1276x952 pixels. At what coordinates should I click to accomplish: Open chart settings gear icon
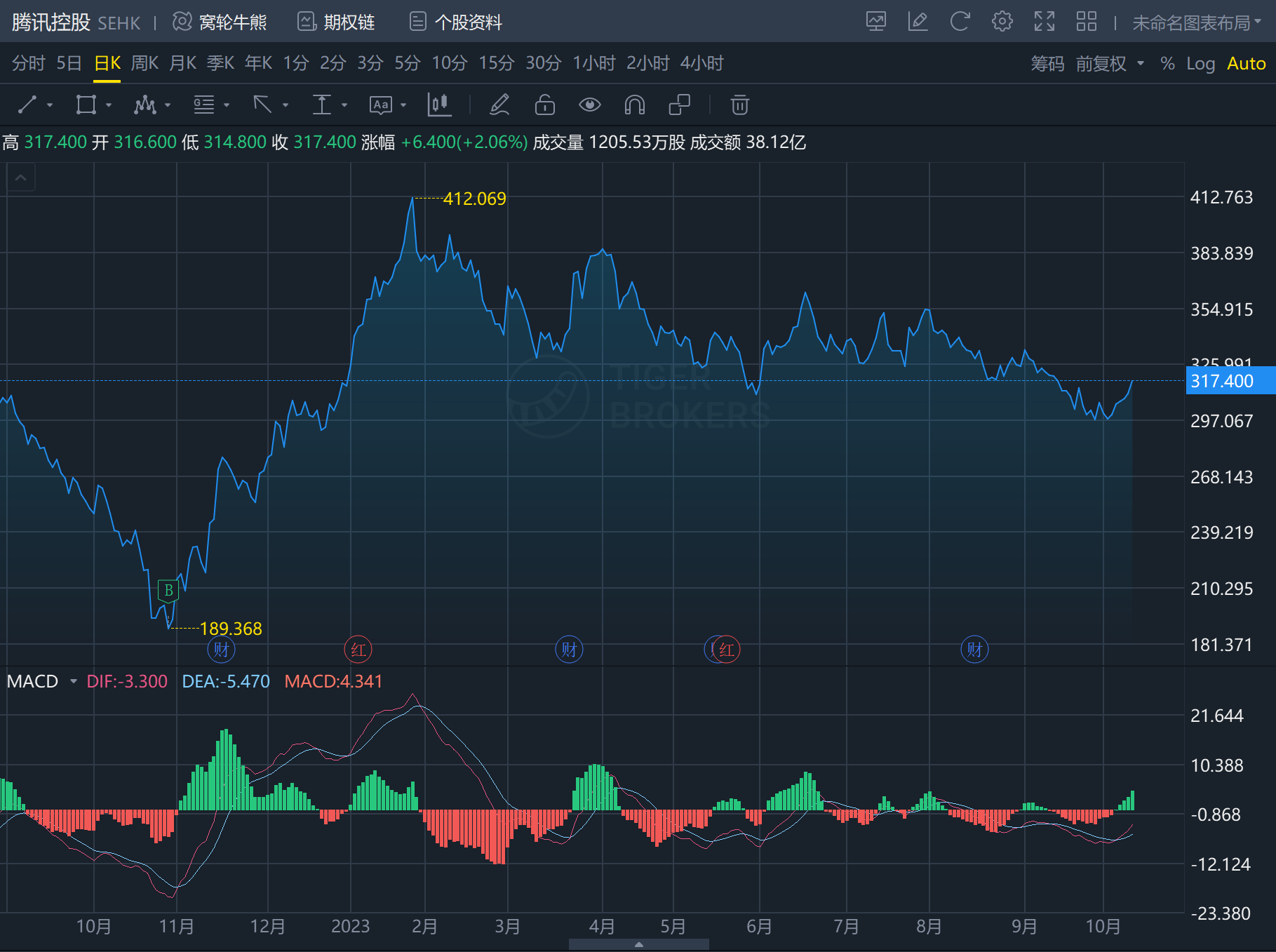[x=1002, y=22]
